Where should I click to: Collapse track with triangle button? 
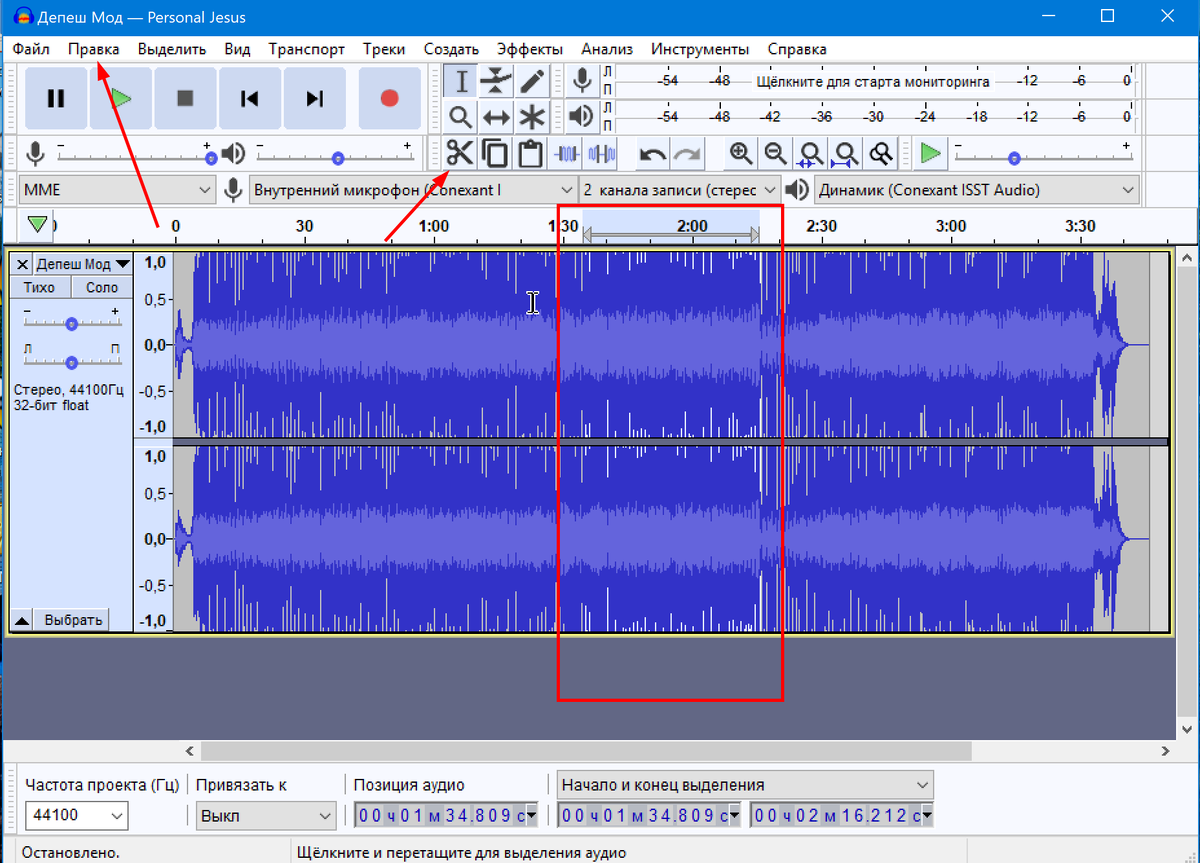click(22, 620)
